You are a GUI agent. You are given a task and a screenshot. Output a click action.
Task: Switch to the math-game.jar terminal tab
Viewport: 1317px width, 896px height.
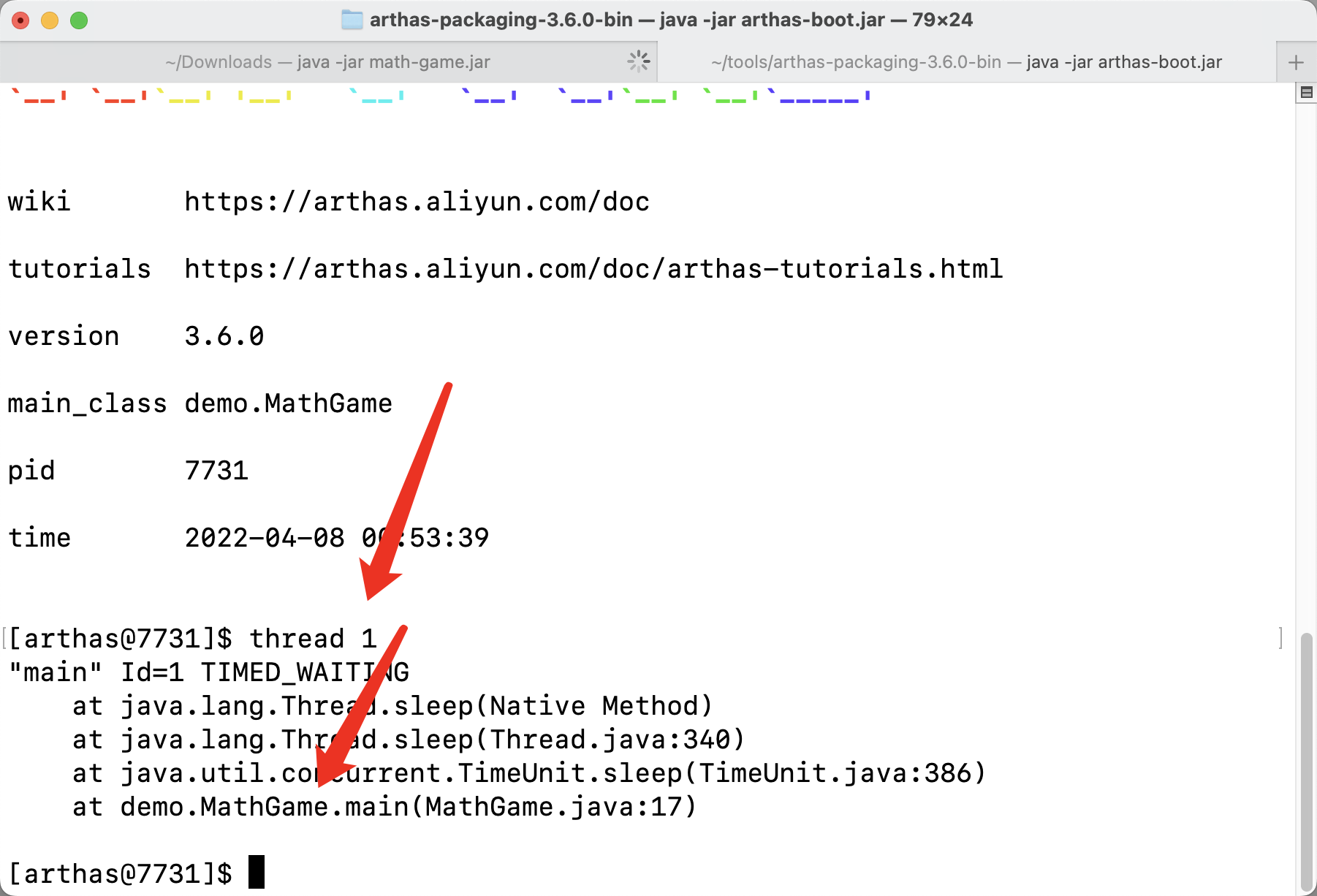tap(328, 62)
